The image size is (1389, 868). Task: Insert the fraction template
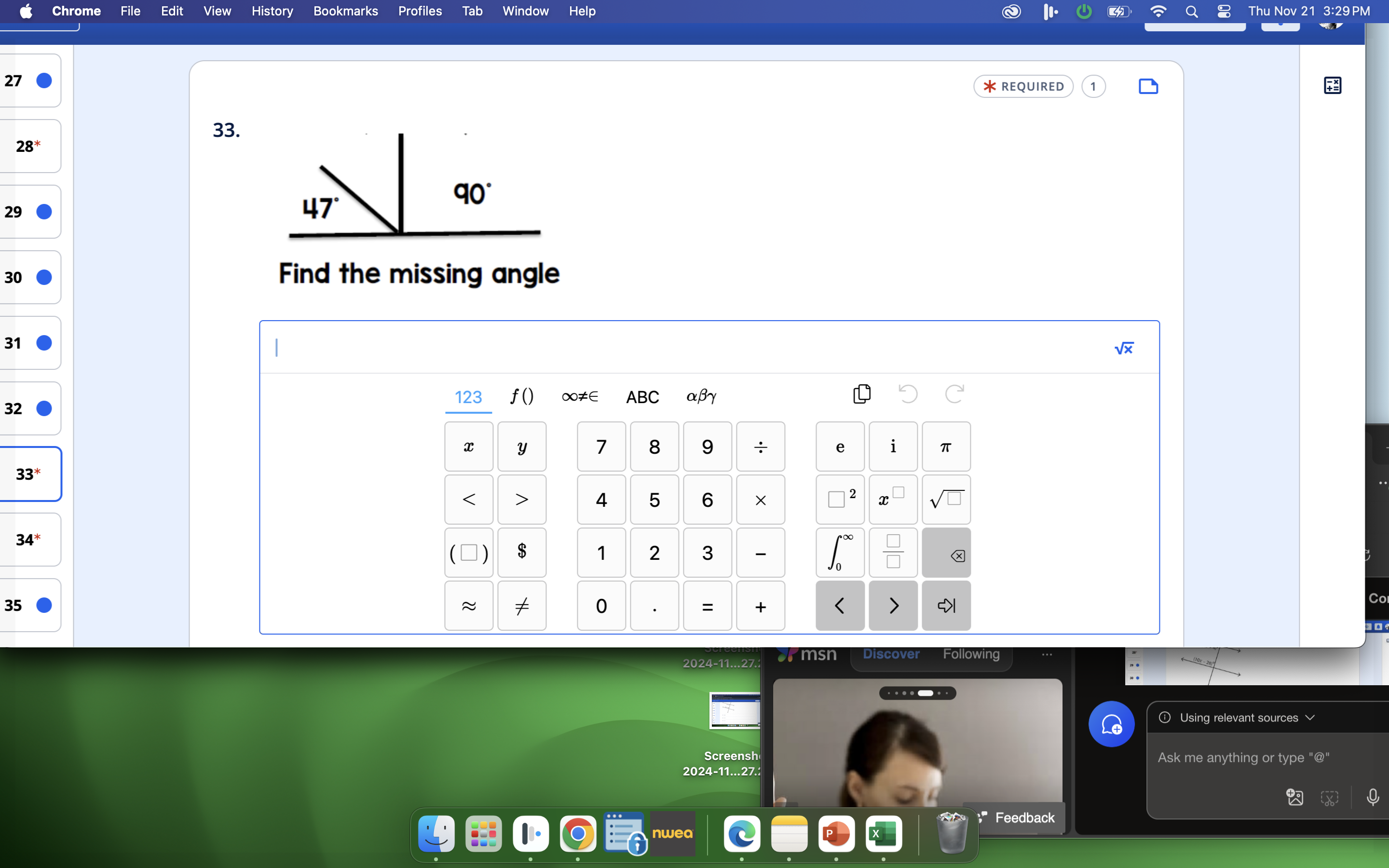(893, 553)
